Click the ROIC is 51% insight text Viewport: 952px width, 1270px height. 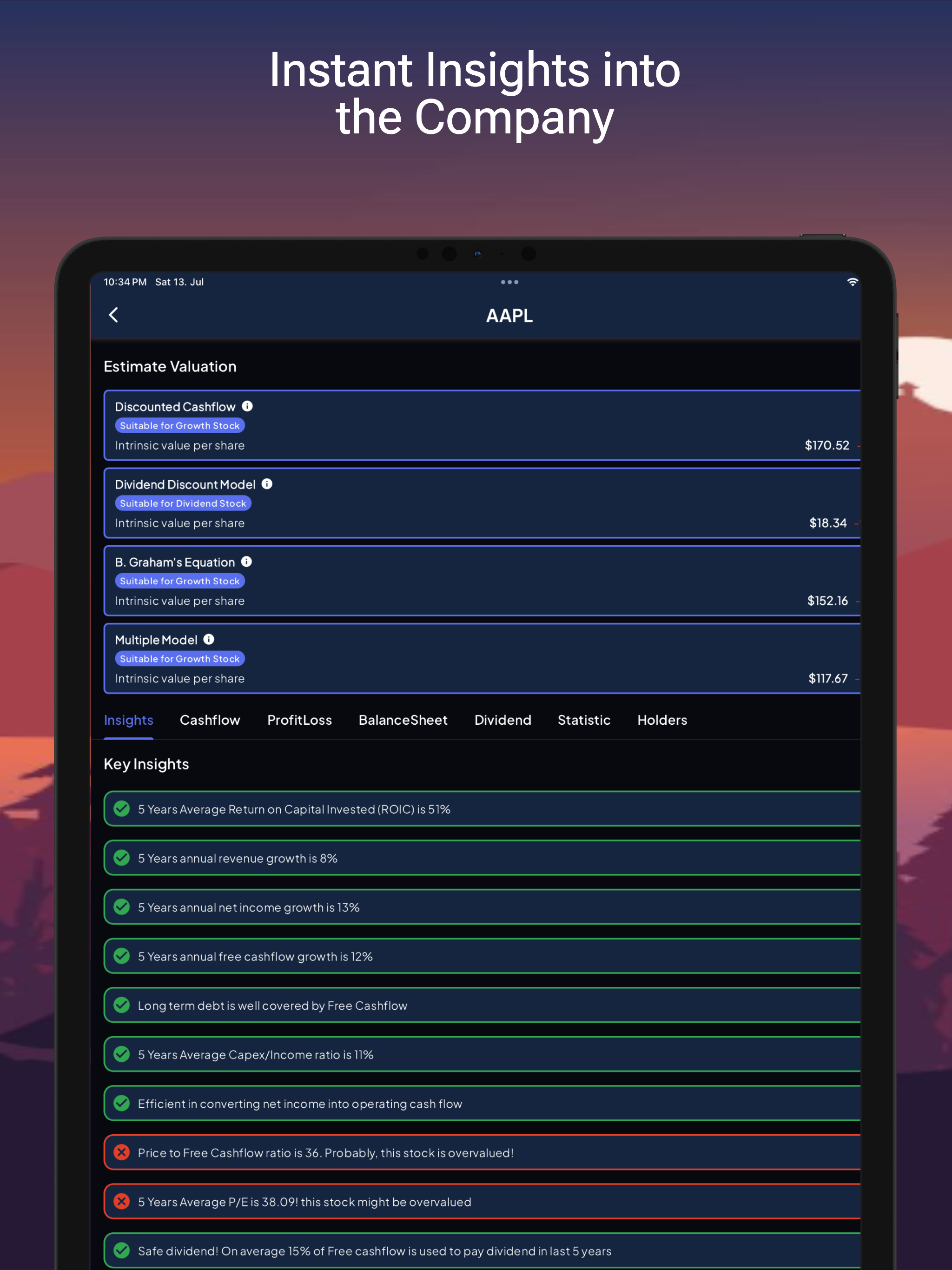(x=294, y=809)
